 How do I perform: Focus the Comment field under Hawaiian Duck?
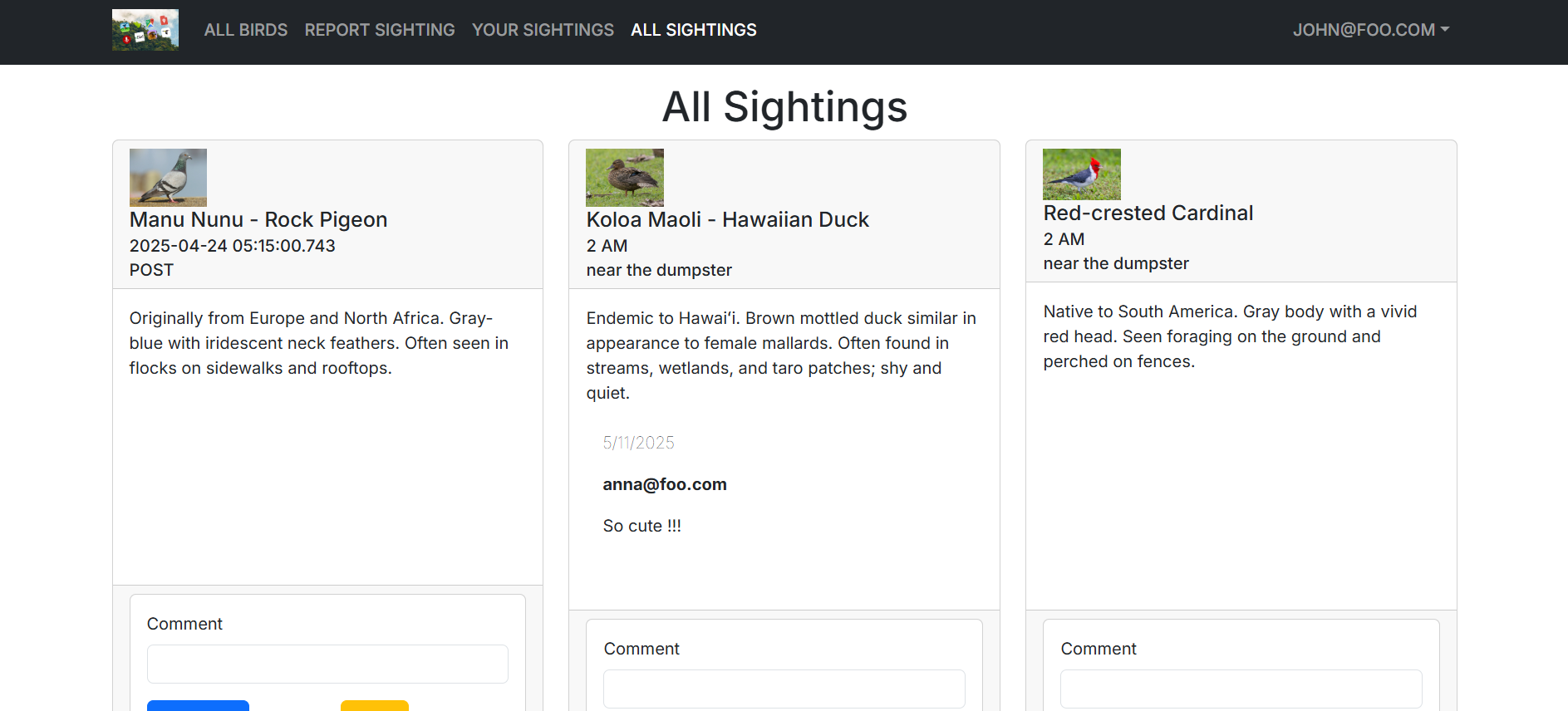click(784, 689)
